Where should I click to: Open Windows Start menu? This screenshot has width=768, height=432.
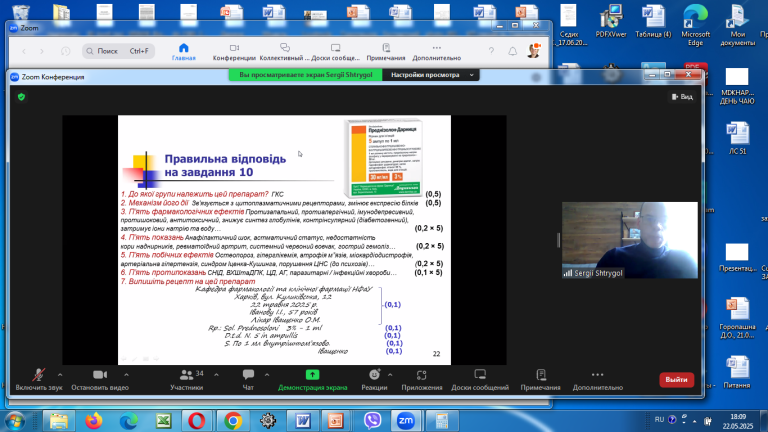tap(15, 421)
